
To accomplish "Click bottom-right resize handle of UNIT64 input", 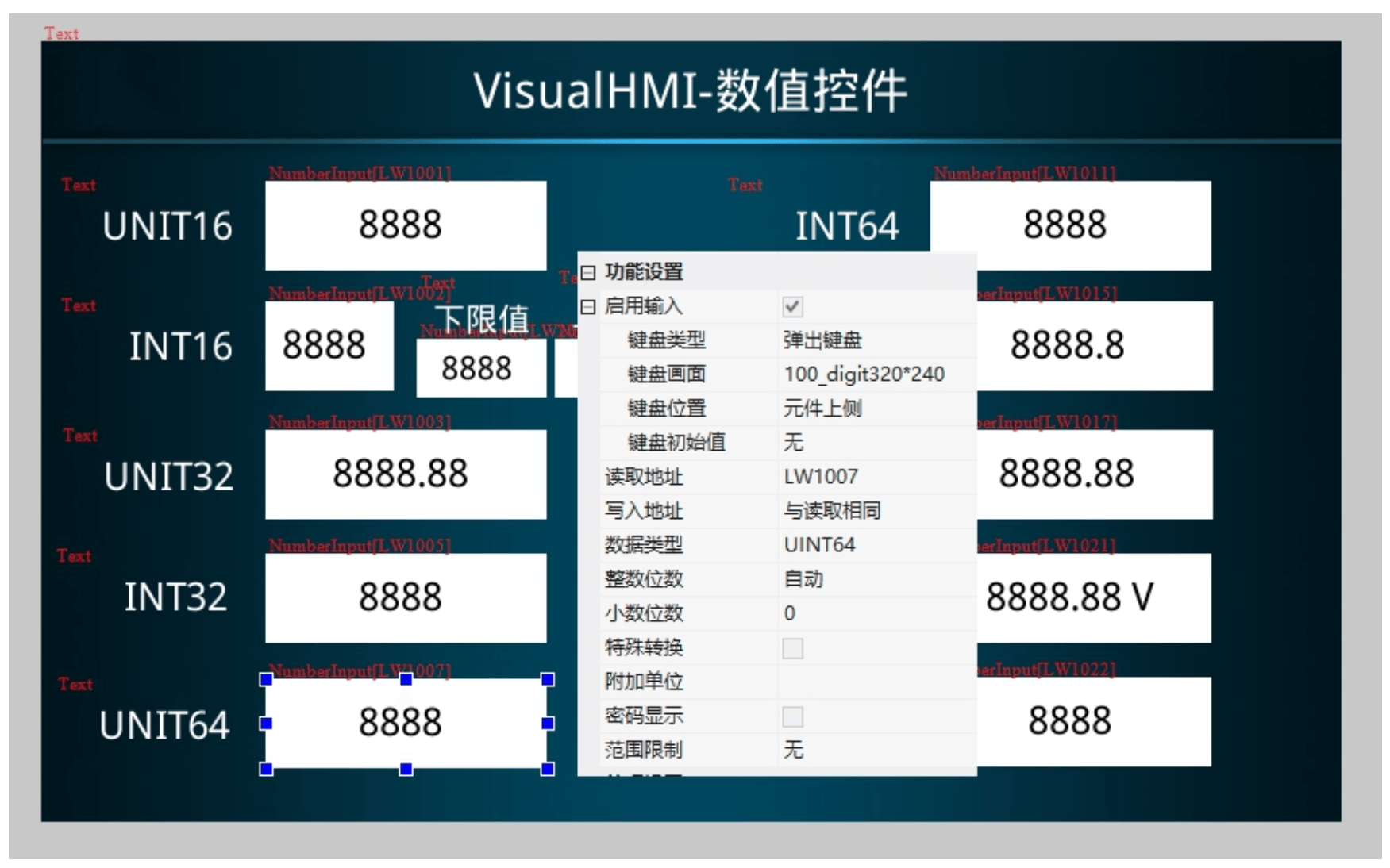I will coord(547,769).
